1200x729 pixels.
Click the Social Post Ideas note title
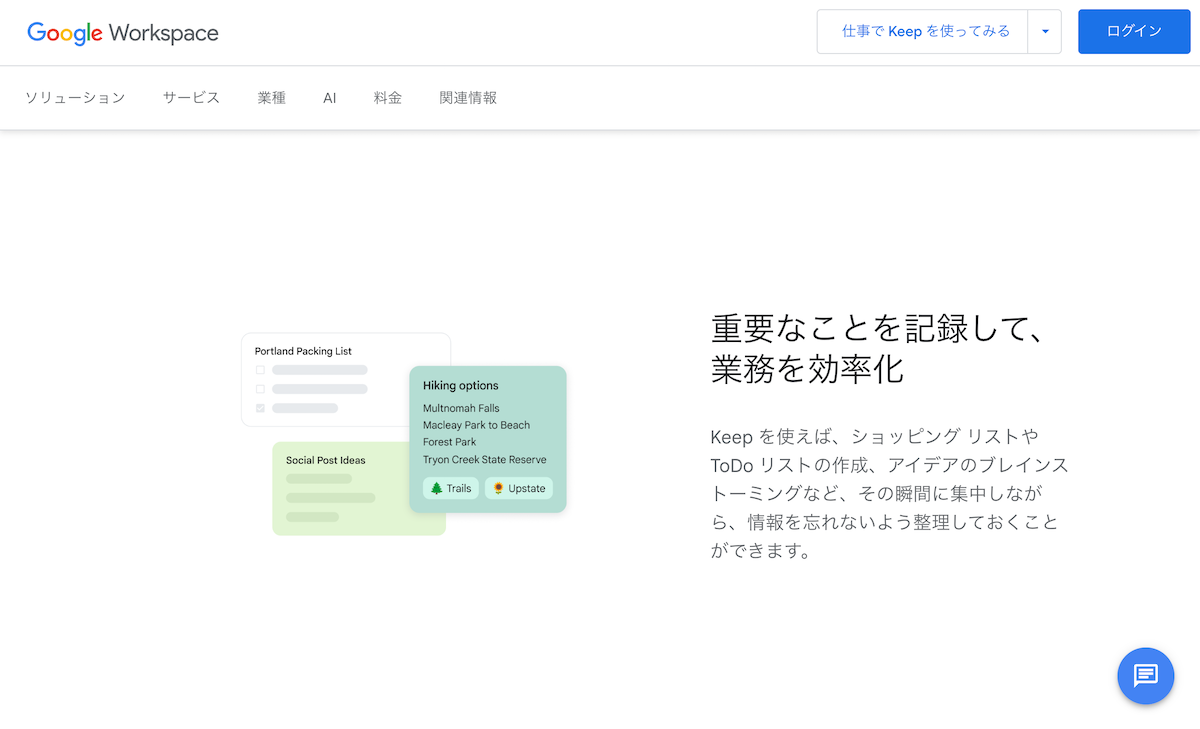pos(326,460)
